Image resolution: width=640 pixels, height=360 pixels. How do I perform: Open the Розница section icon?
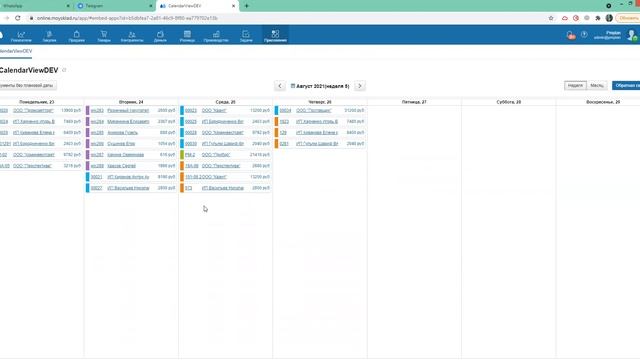point(187,36)
